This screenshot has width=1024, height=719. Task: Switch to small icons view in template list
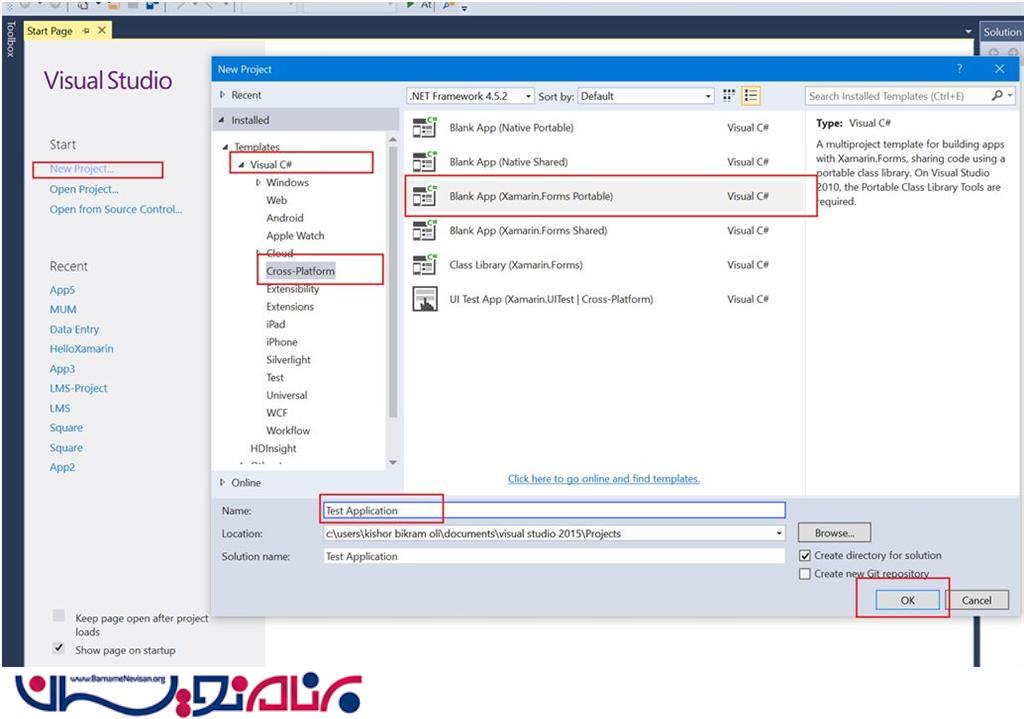pyautogui.click(x=729, y=96)
